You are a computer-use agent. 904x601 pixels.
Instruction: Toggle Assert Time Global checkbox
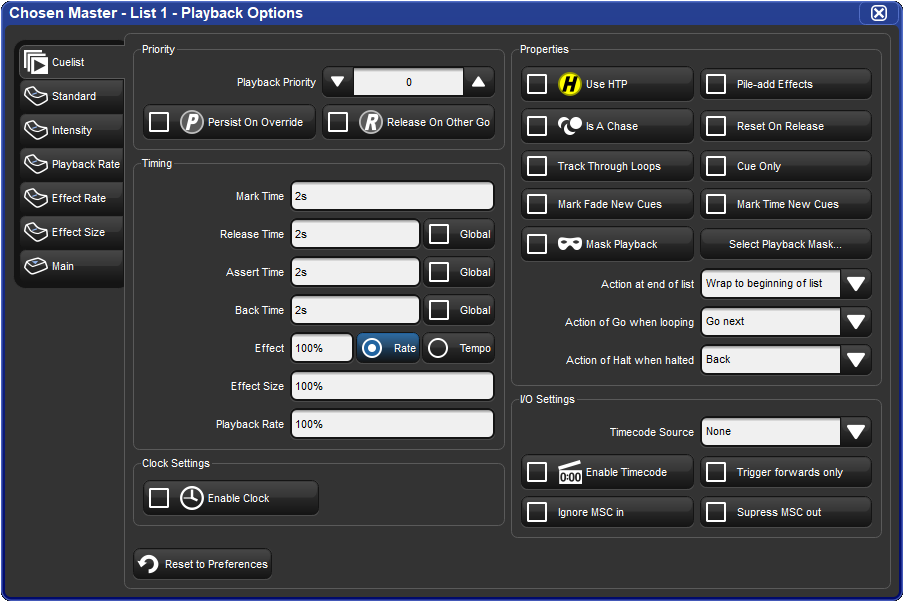[439, 272]
